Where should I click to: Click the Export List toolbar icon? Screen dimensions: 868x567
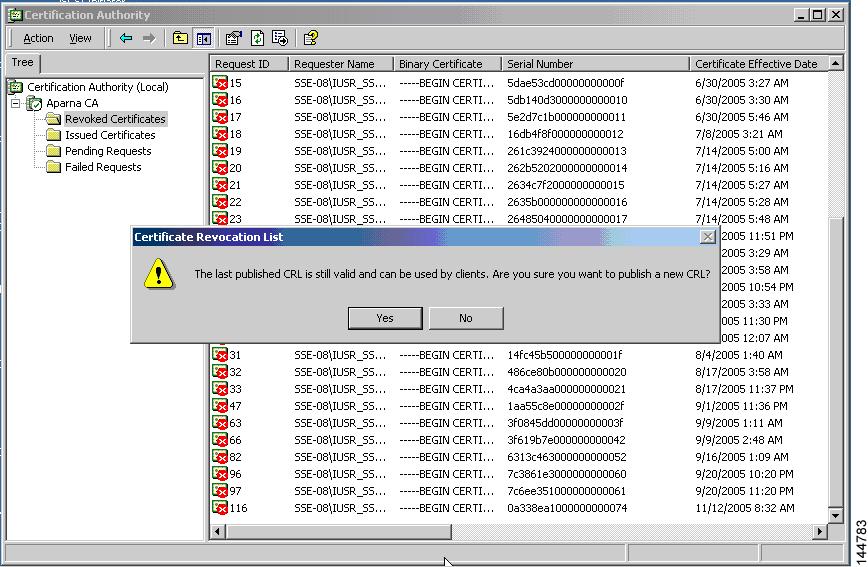(280, 38)
